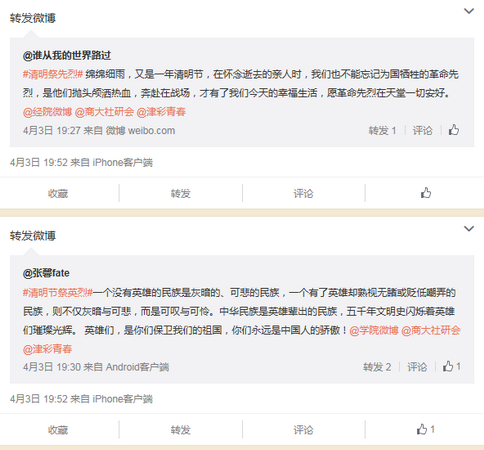The height and width of the screenshot is (450, 484).
Task: Like the quoted 张馨fate post
Action: click(452, 366)
